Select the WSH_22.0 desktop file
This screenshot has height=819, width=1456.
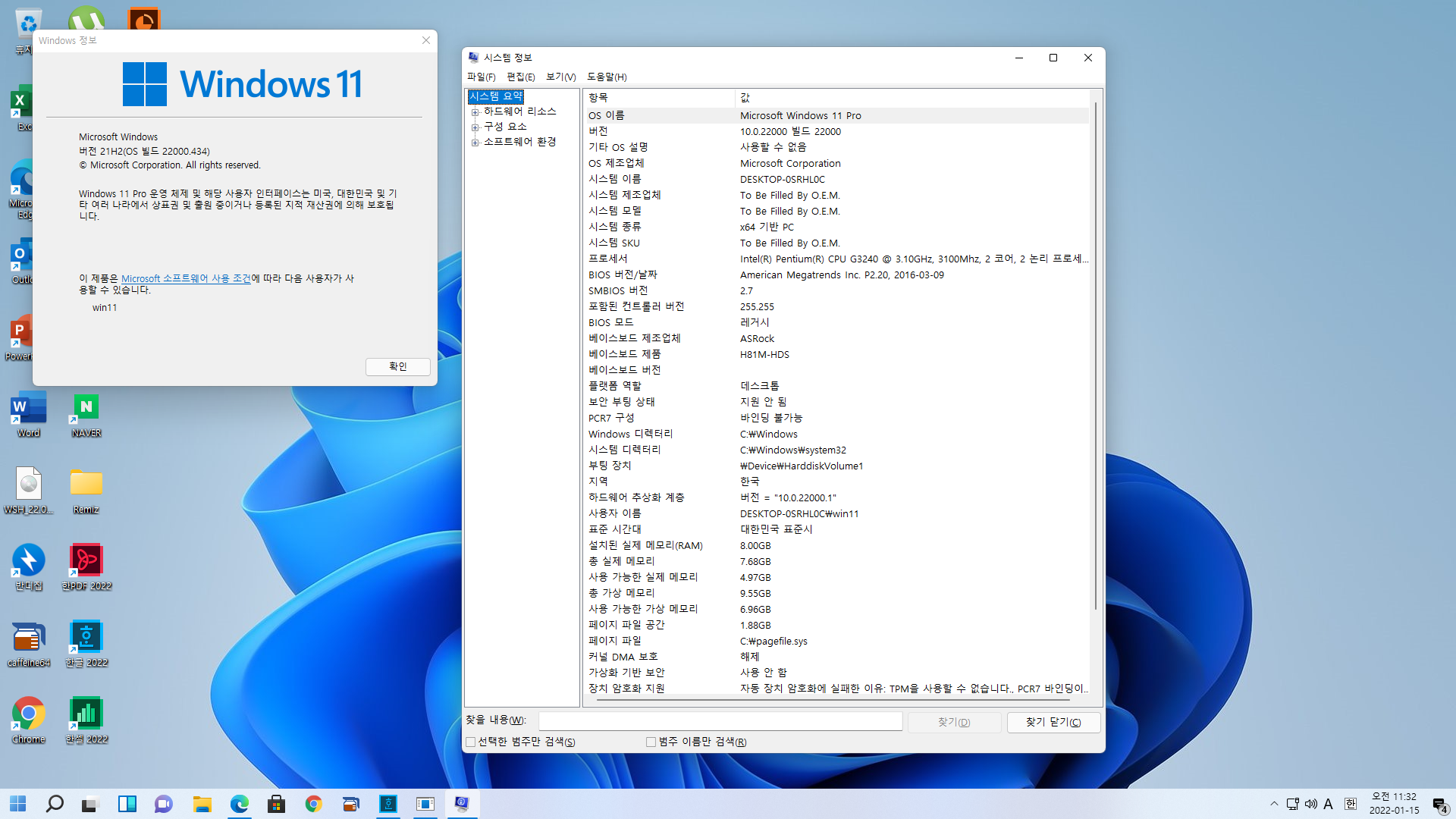pyautogui.click(x=29, y=491)
